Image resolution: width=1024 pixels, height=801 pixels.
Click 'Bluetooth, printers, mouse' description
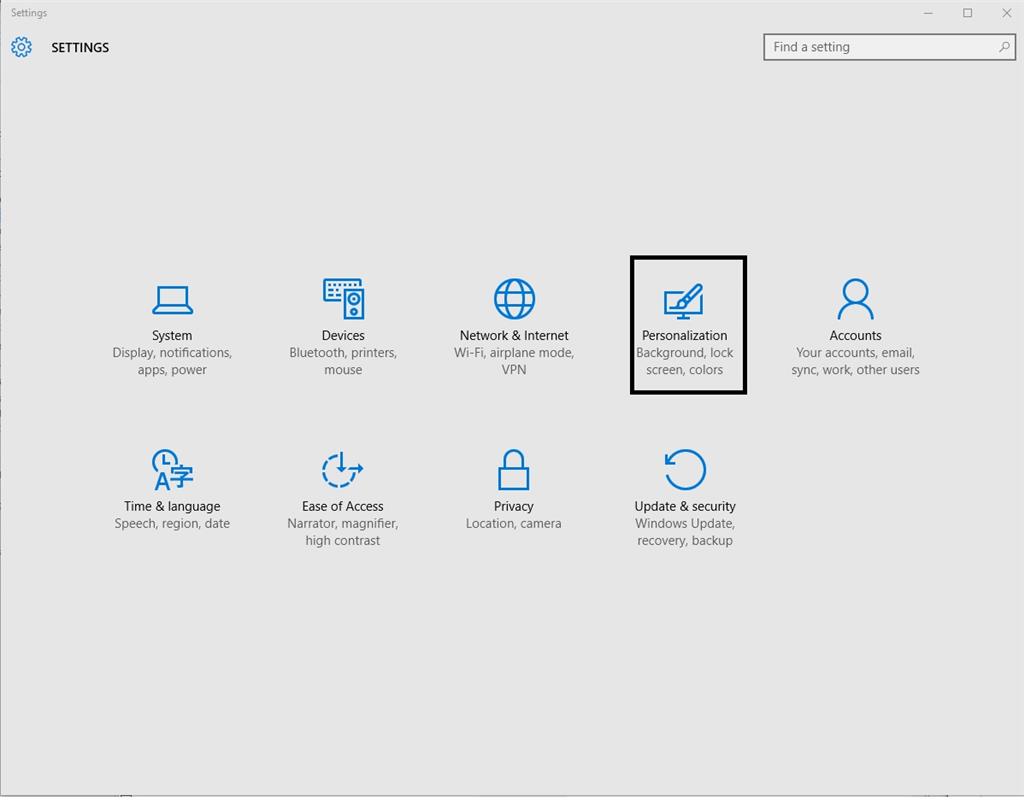coord(344,361)
